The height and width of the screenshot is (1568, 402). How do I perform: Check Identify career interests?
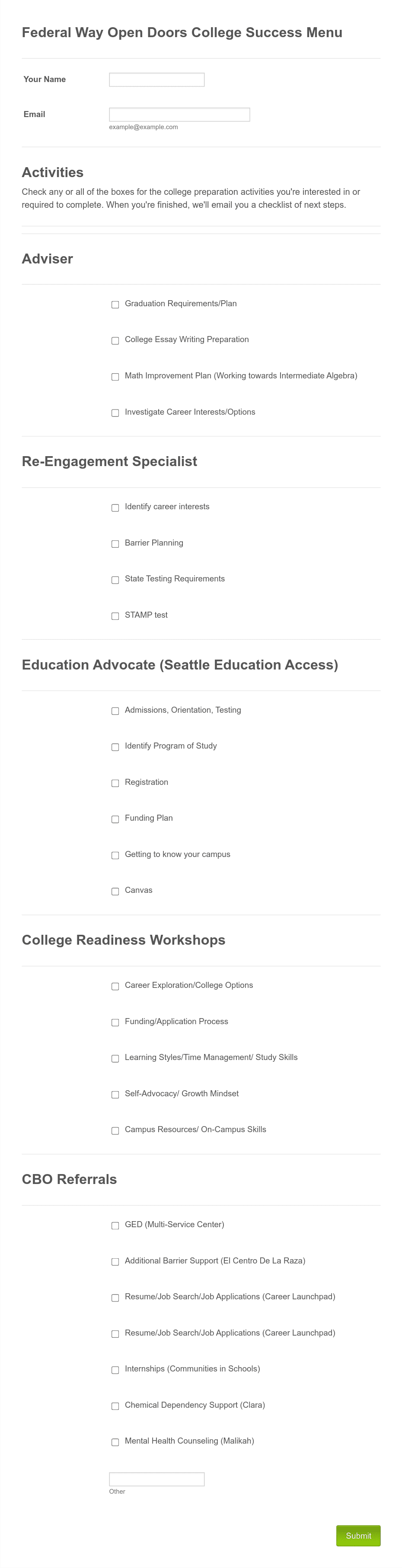point(115,508)
